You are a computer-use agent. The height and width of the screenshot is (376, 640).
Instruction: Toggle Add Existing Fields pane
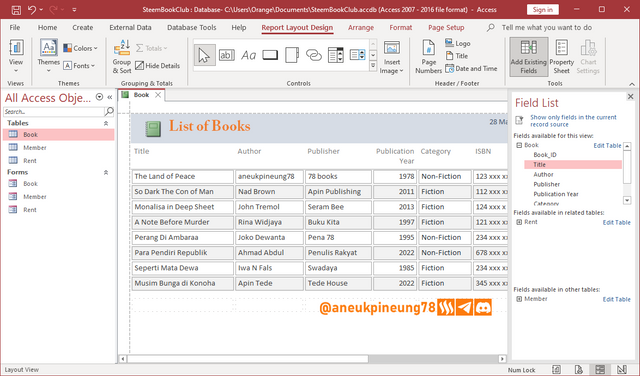pos(529,56)
